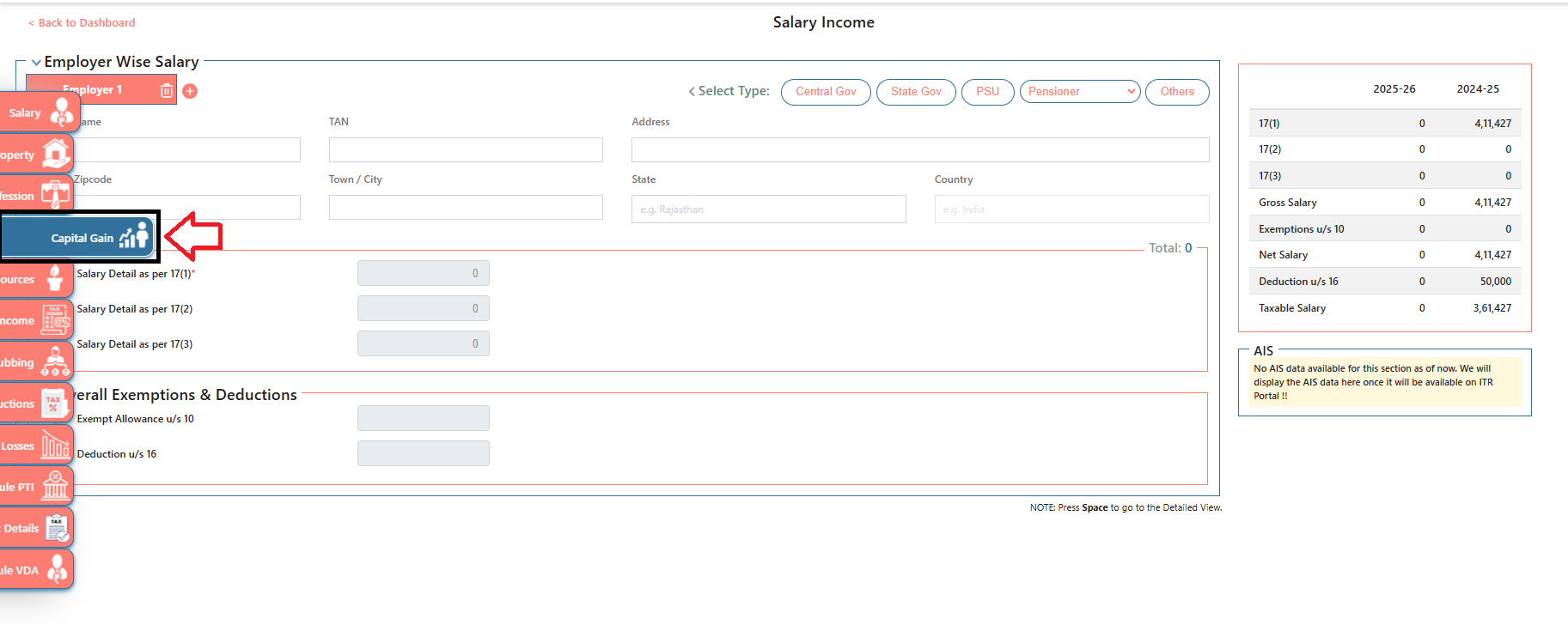Collapse the Employer Wise Salary section
1568x625 pixels.
tap(36, 62)
